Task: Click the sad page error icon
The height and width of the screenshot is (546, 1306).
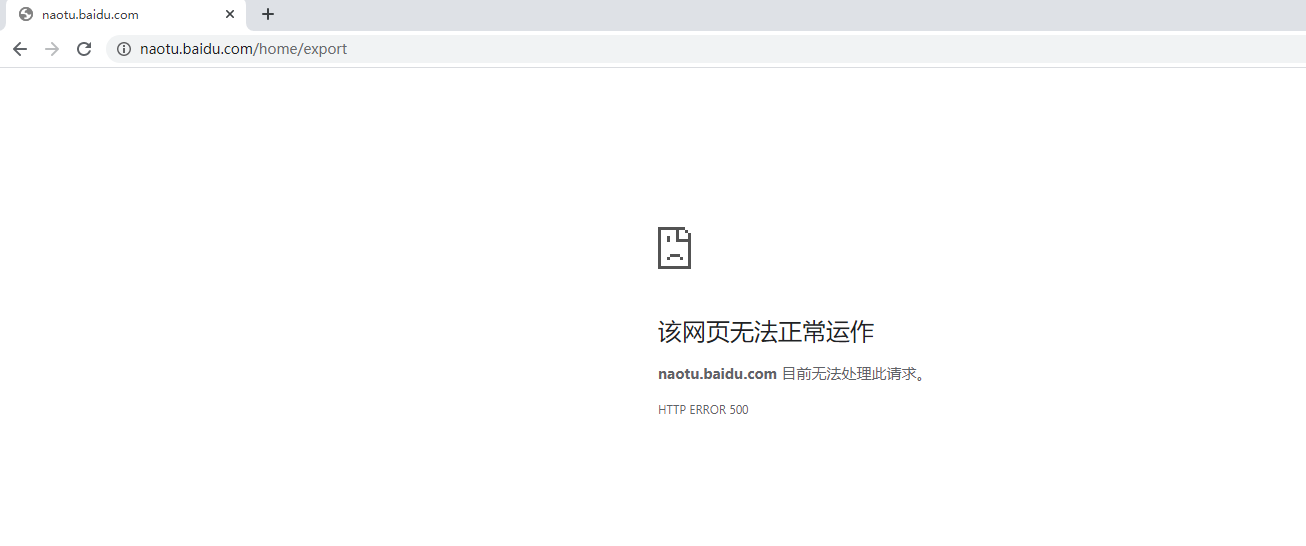Action: [674, 248]
